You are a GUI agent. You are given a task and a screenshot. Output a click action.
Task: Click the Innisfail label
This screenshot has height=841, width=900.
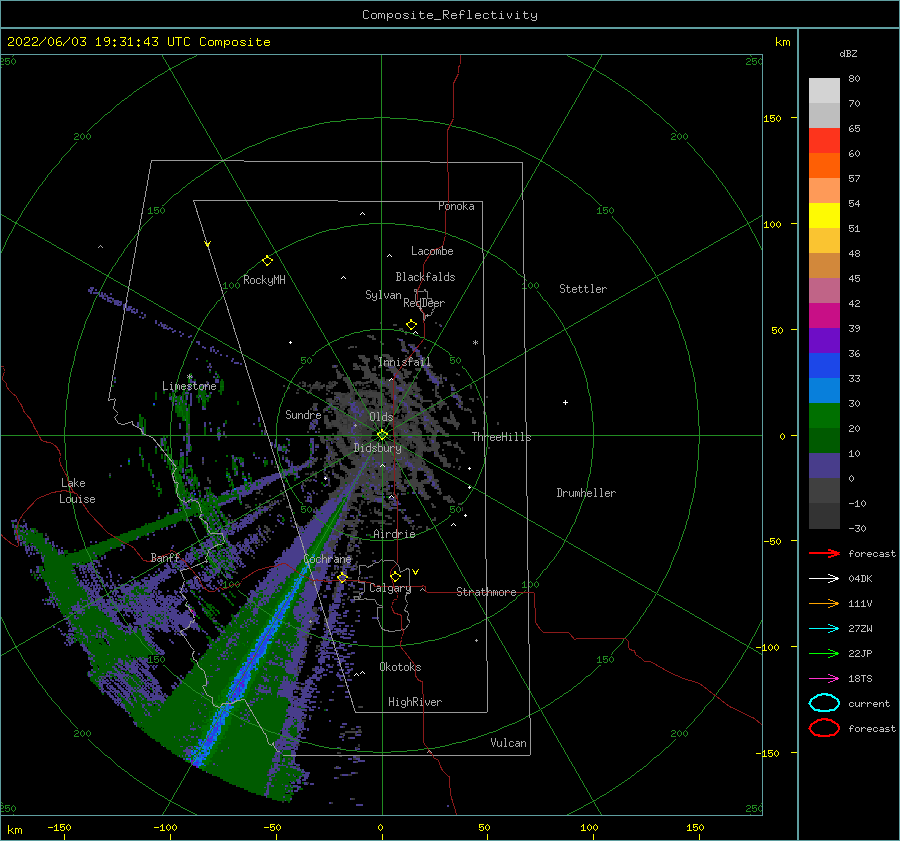(x=405, y=362)
